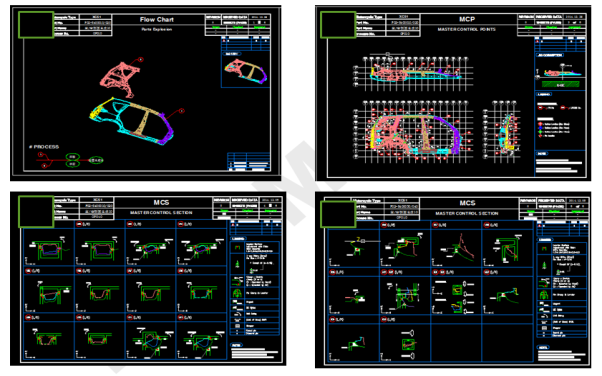The image size is (602, 376).
Task: Select the rear-view body grid in MCP sheet
Action: 502,131
